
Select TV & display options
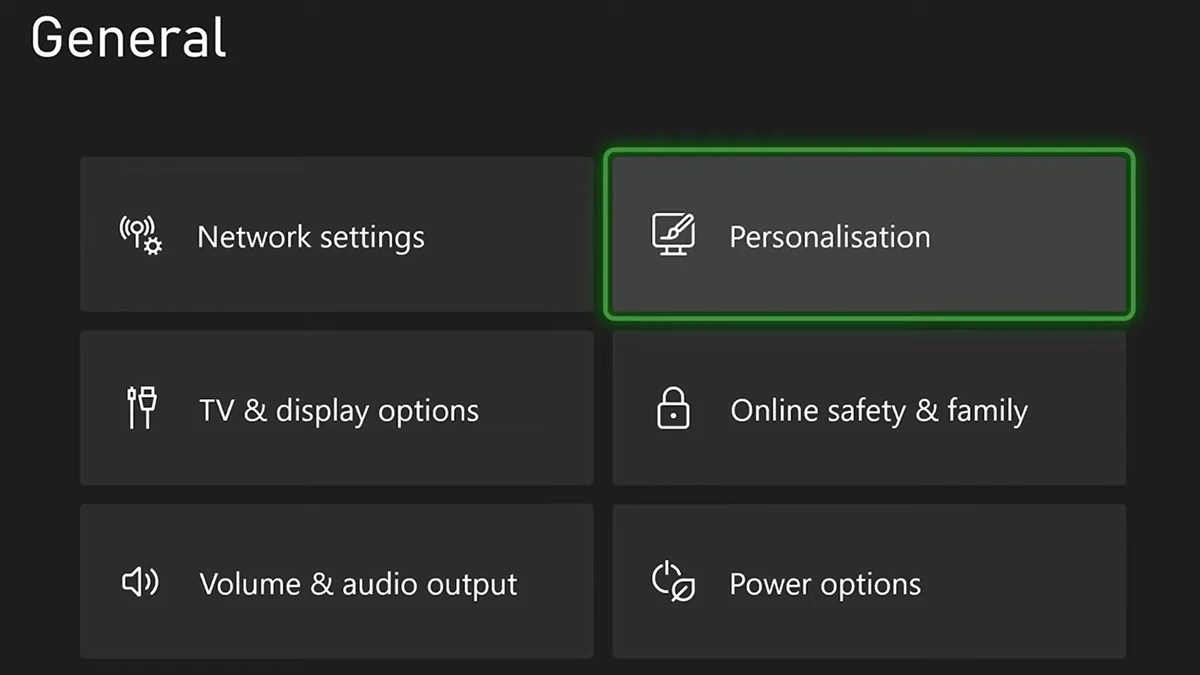[335, 409]
